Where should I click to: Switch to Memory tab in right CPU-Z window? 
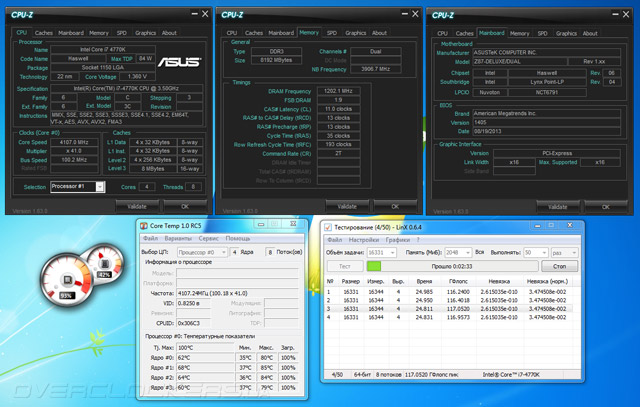tap(519, 33)
